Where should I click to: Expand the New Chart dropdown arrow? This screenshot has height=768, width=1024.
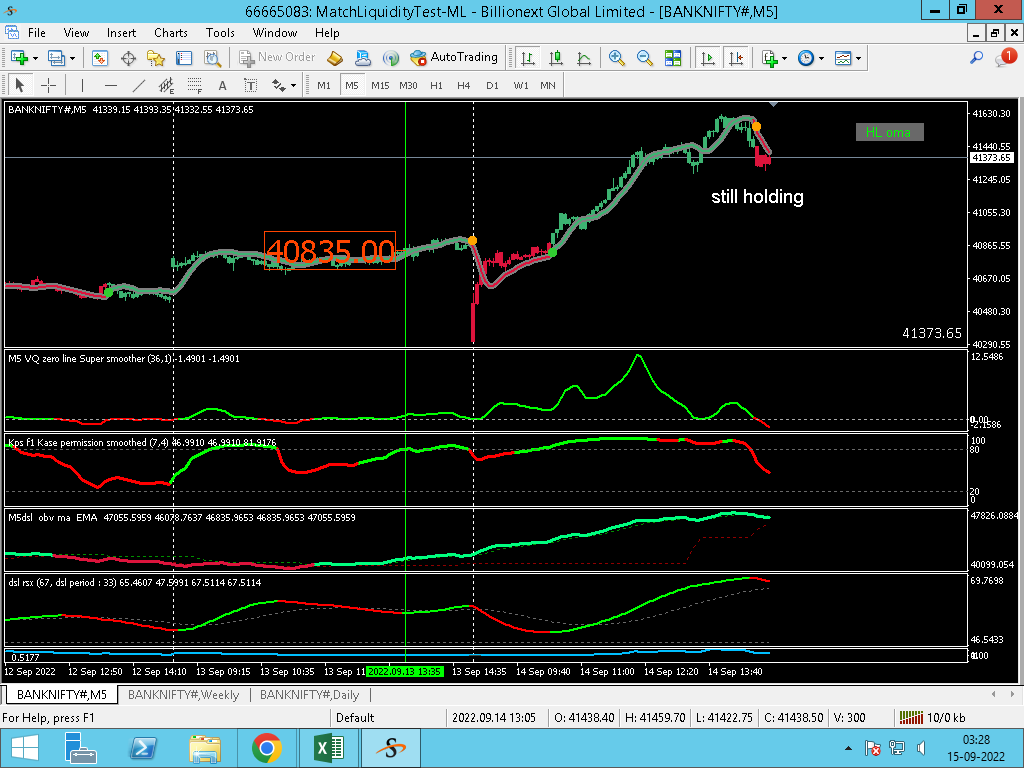pos(35,58)
